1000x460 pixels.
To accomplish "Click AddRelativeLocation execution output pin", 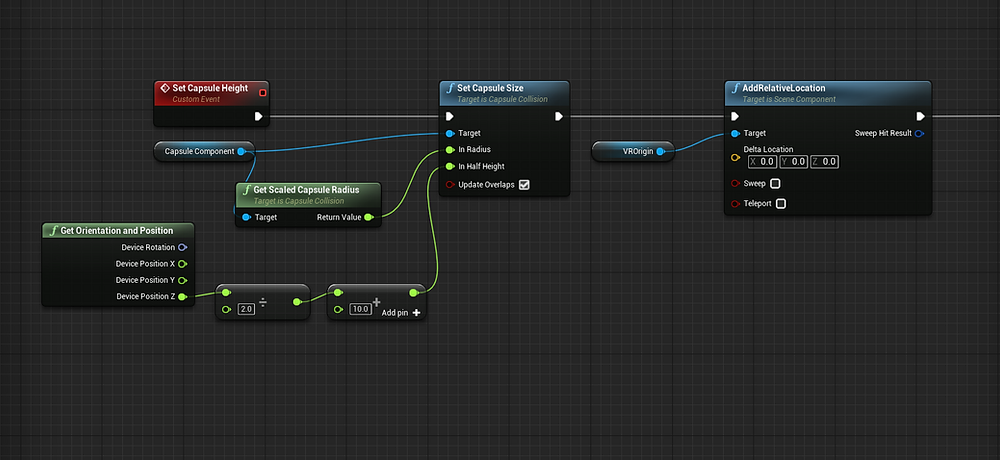I will pos(920,116).
